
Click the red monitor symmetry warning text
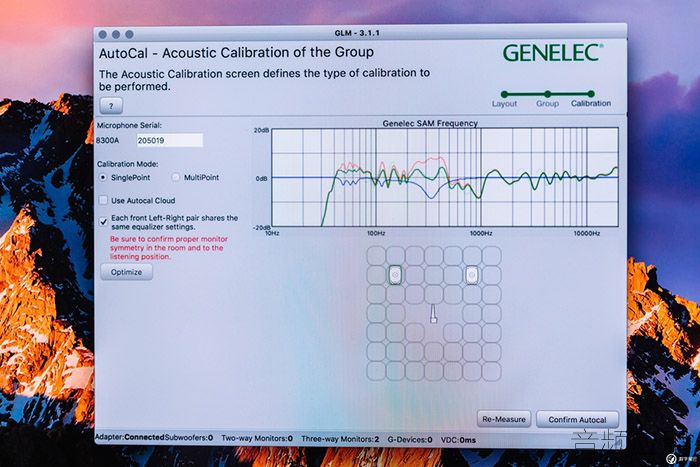(169, 248)
